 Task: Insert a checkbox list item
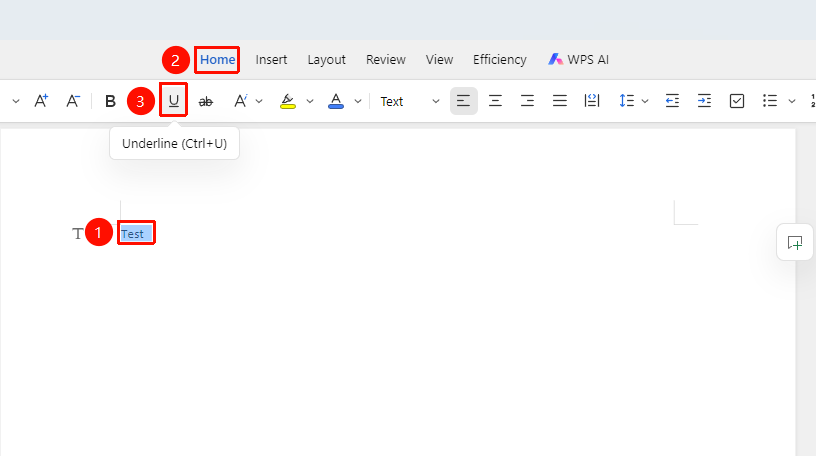737,101
